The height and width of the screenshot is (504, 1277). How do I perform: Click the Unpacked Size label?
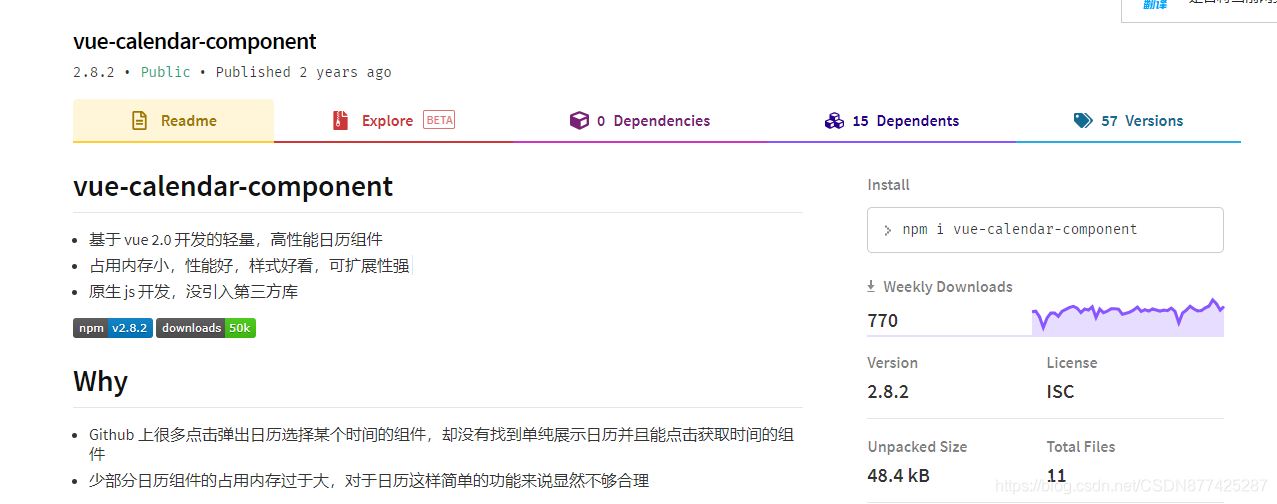pyautogui.click(x=917, y=447)
